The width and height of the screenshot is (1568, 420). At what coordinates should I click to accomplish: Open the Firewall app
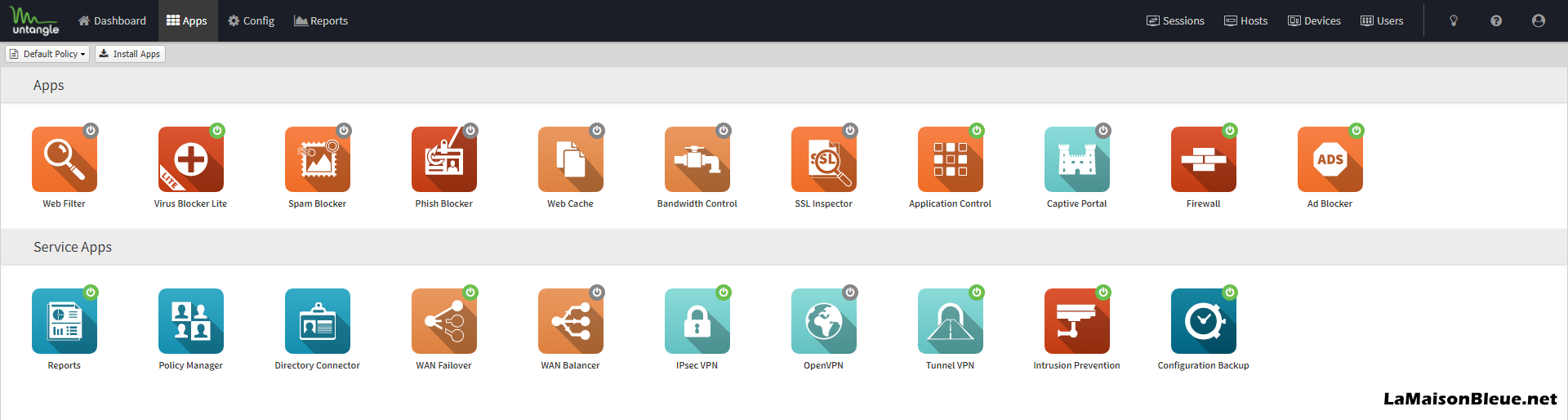tap(1204, 159)
